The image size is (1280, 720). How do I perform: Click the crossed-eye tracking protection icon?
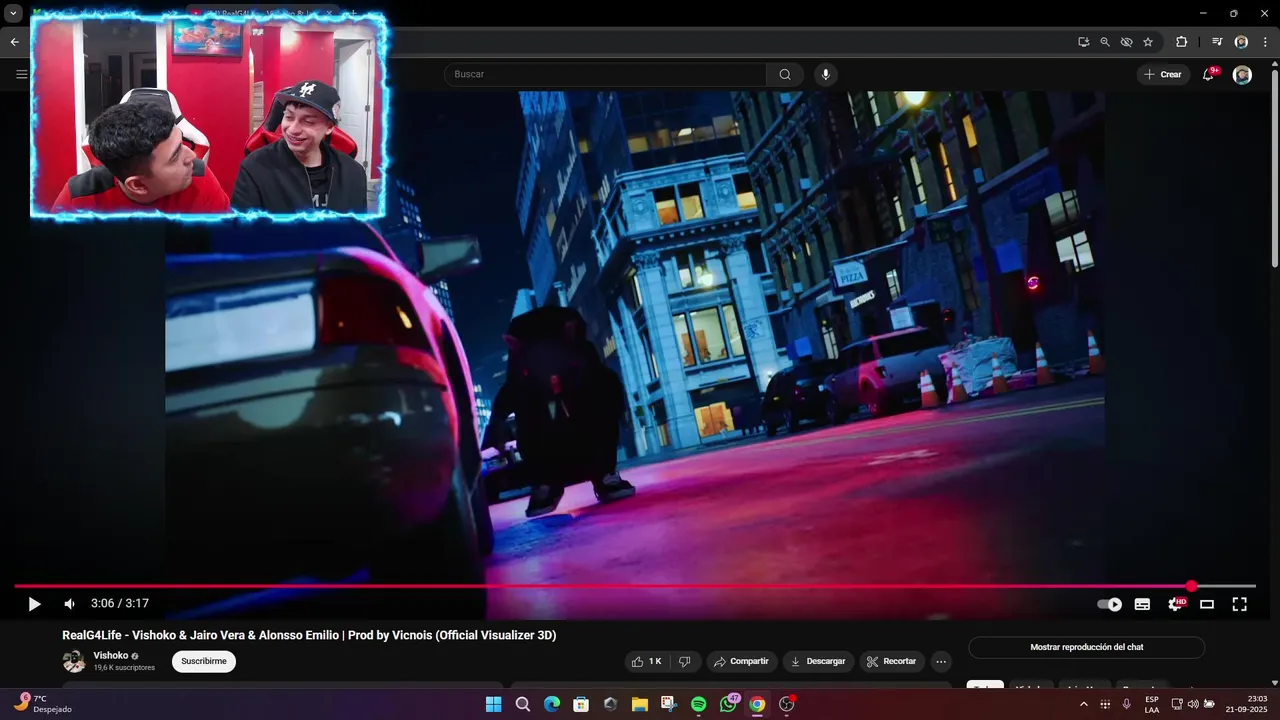tap(1126, 42)
